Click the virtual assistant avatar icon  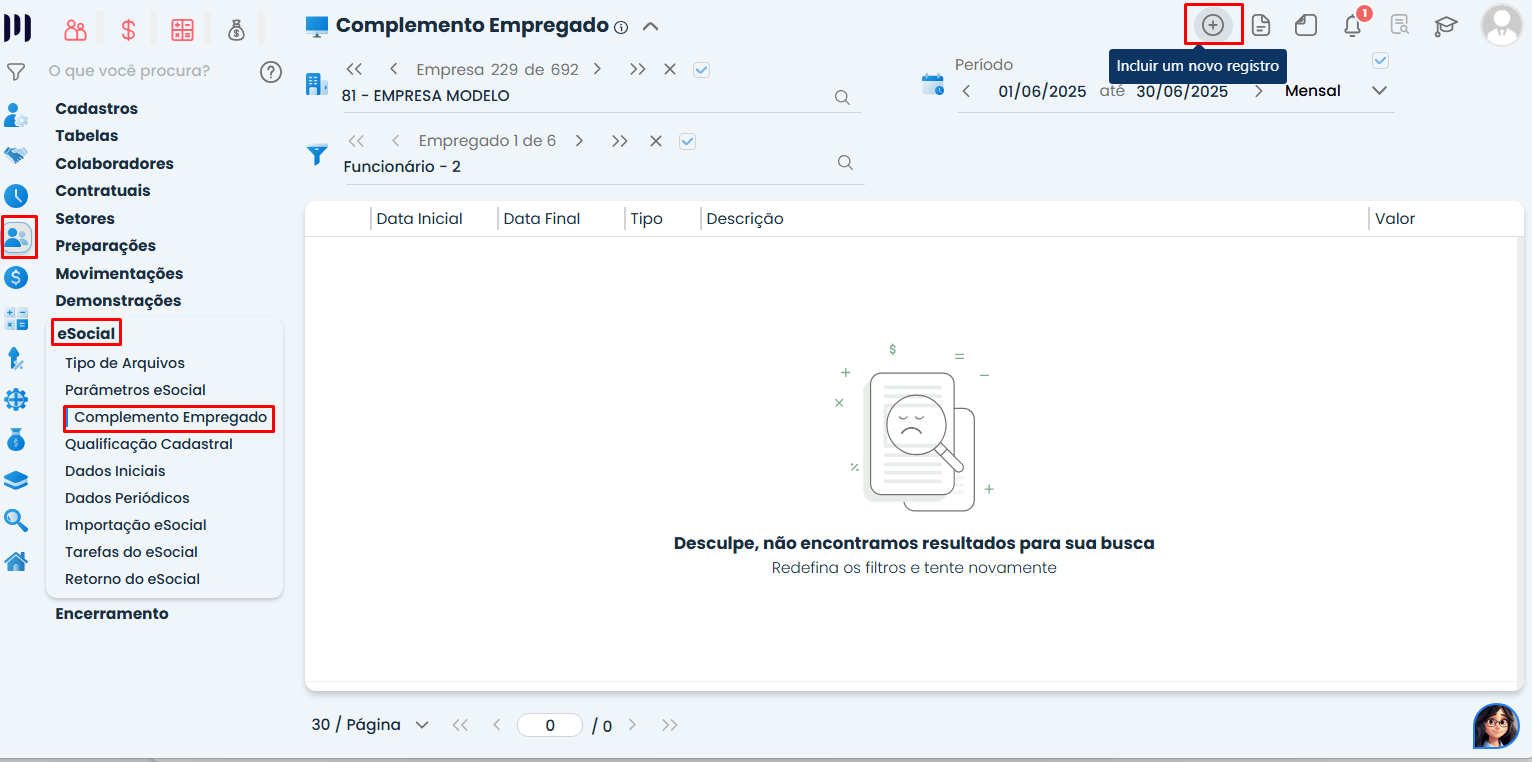[x=1495, y=725]
